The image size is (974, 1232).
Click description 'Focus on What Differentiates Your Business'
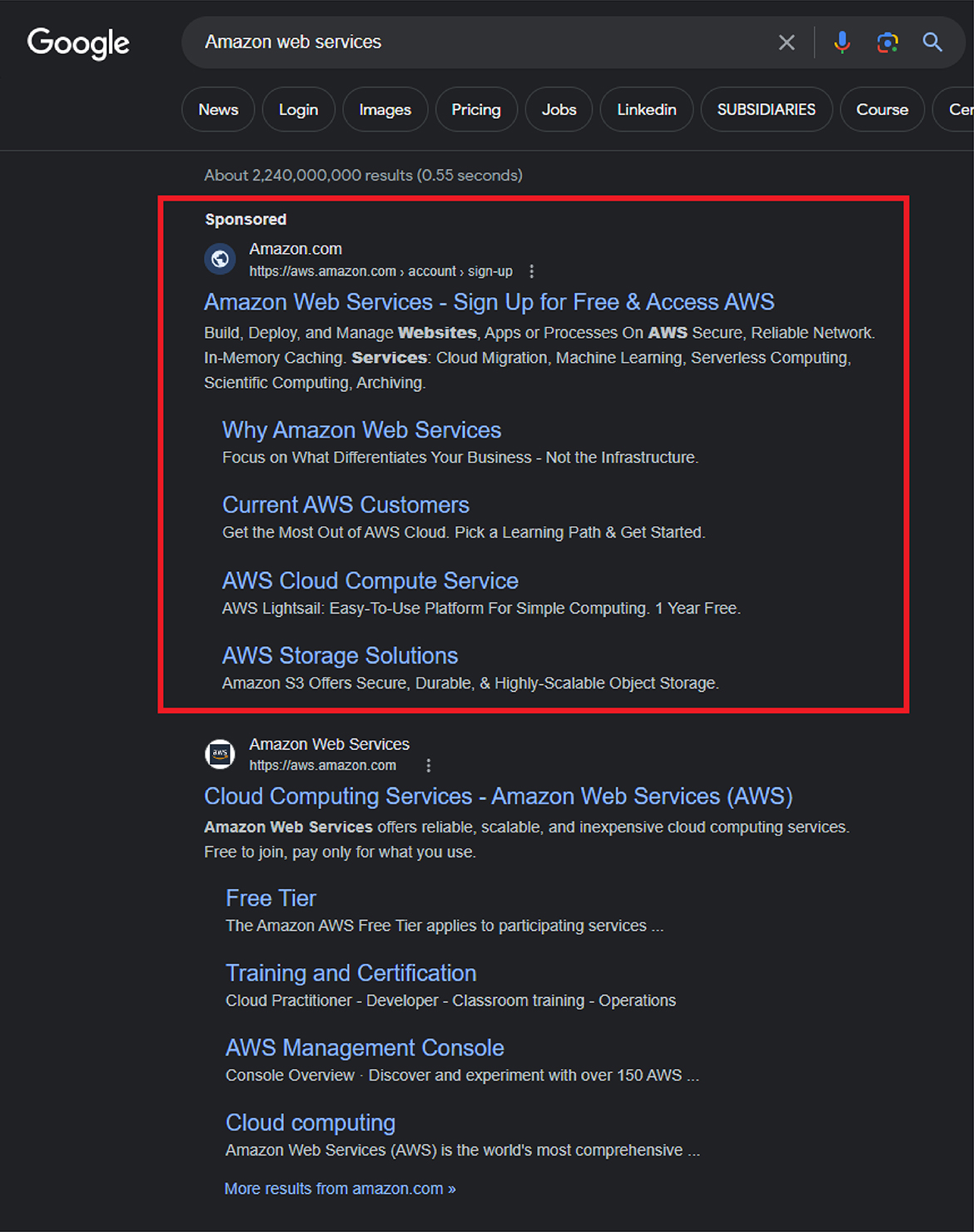click(460, 458)
